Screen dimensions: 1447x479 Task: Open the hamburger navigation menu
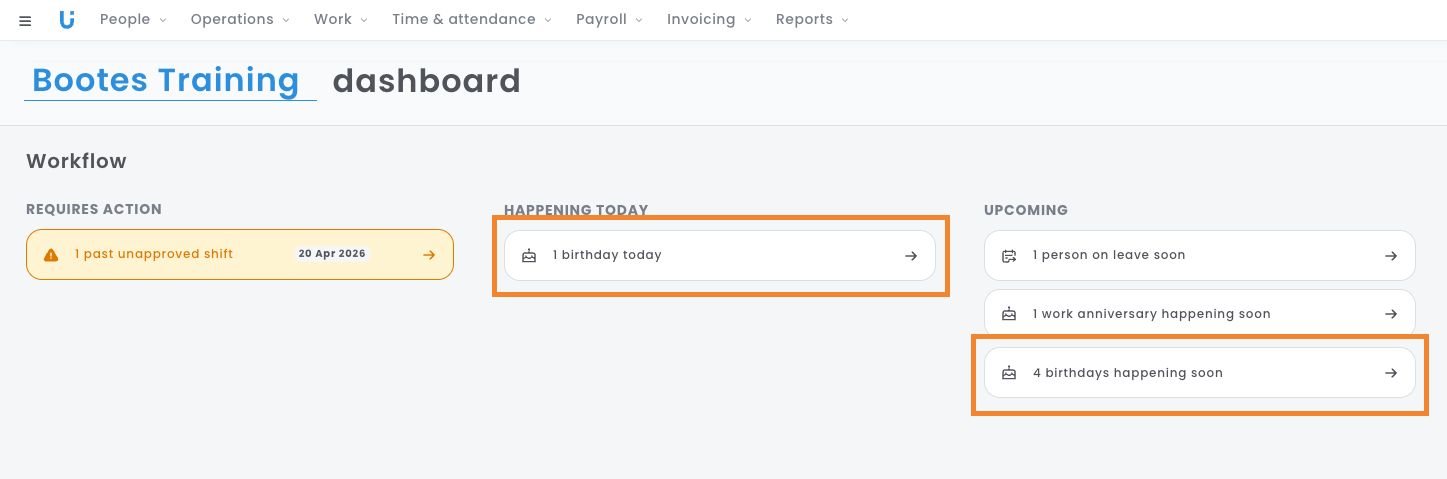click(x=25, y=21)
